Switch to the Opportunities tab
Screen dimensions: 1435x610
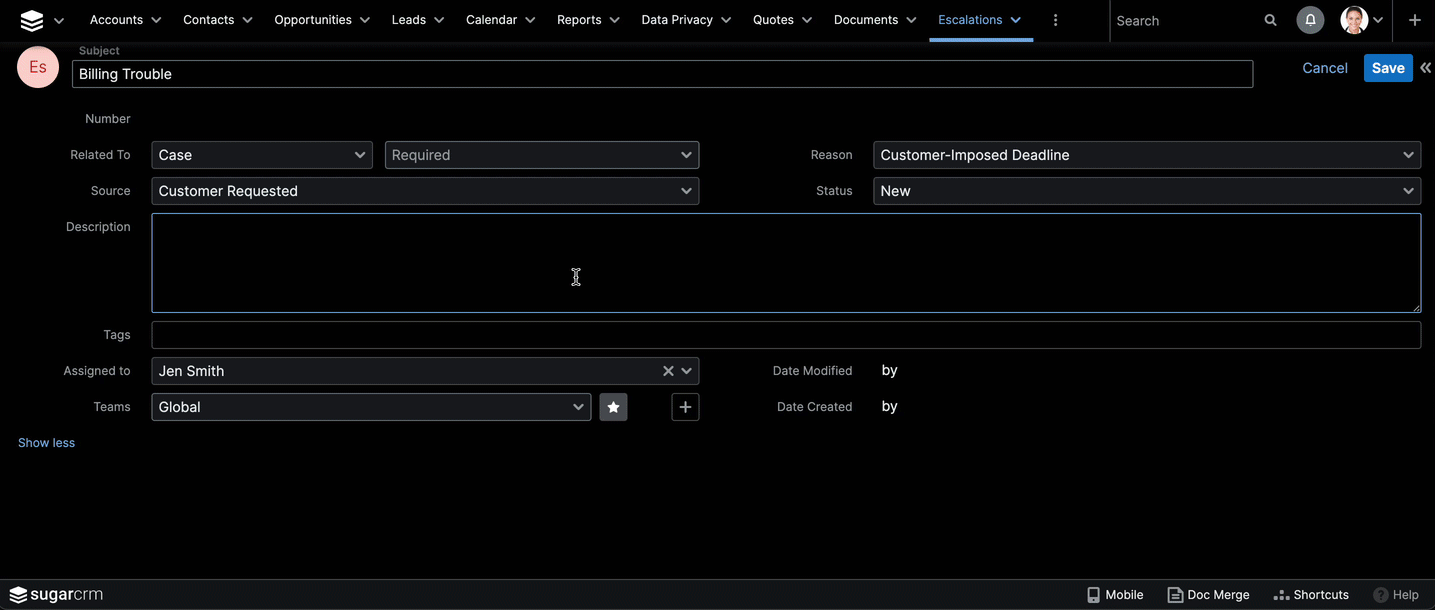[x=312, y=20]
